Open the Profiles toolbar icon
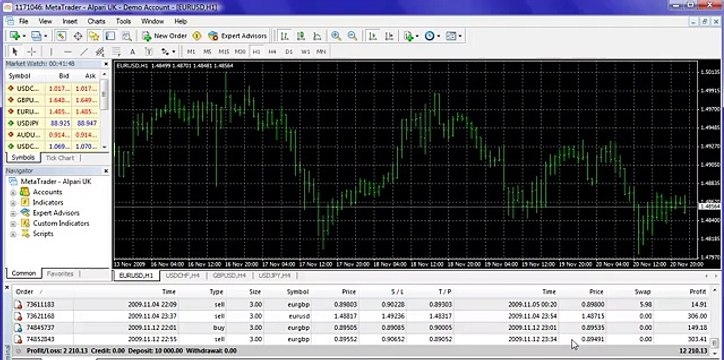 36,36
